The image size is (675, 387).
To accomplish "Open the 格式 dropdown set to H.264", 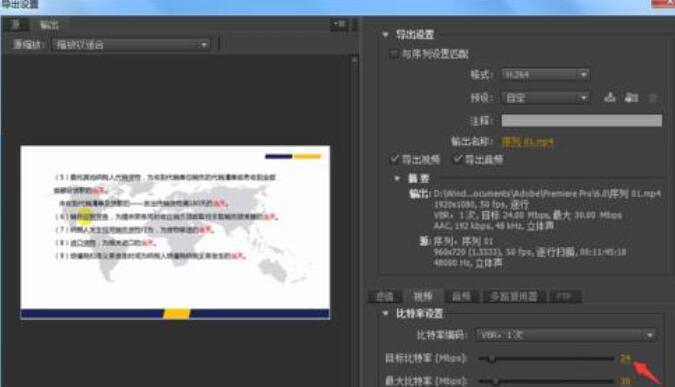I will 545,75.
